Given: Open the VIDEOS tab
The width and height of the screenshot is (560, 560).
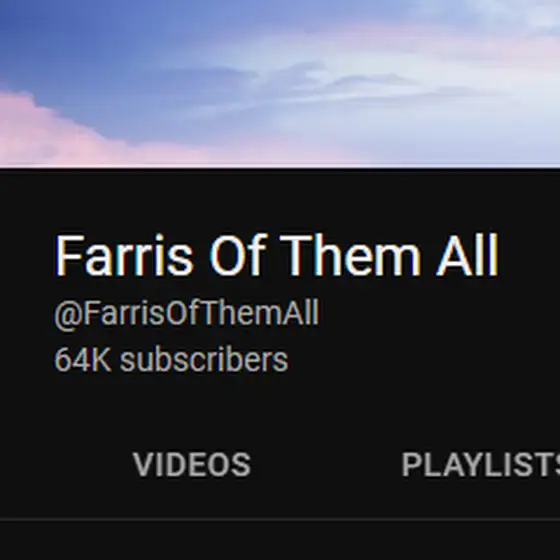Looking at the screenshot, I should [192, 464].
